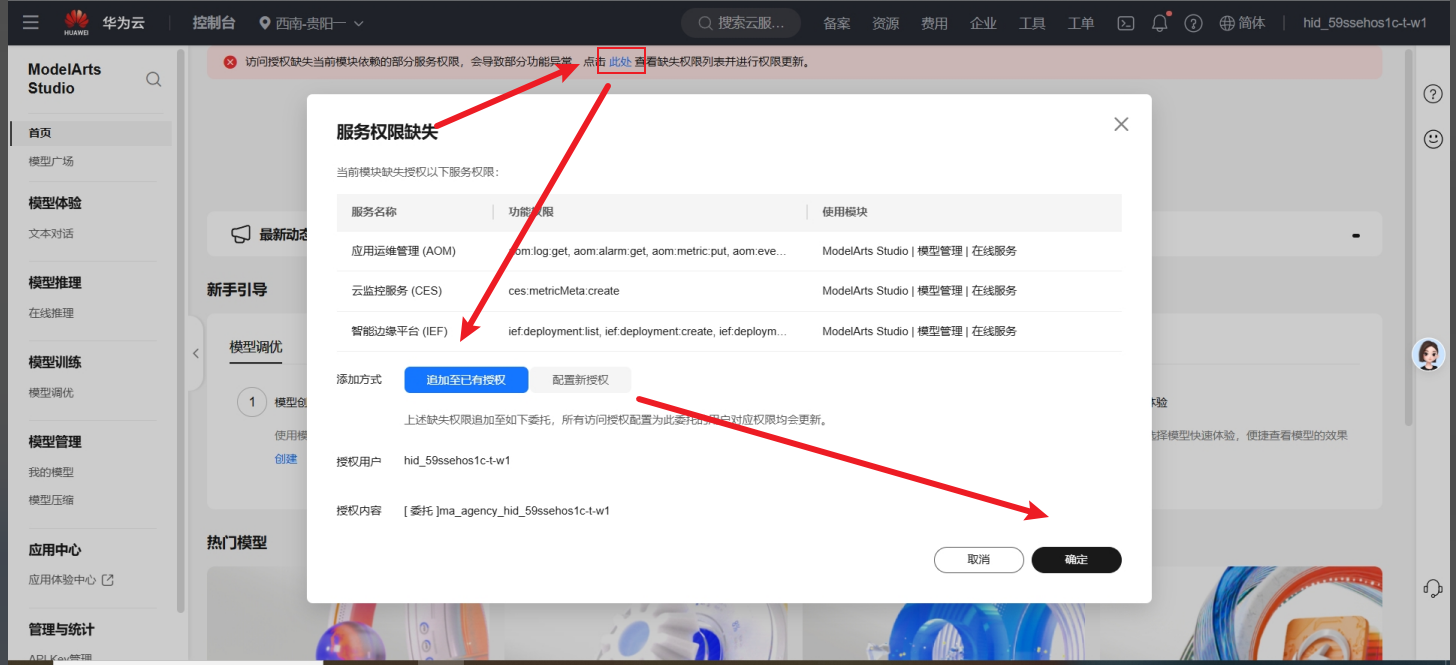Open 控制台 in the top bar
Screen dimensions: 1456x665
[x=214, y=23]
